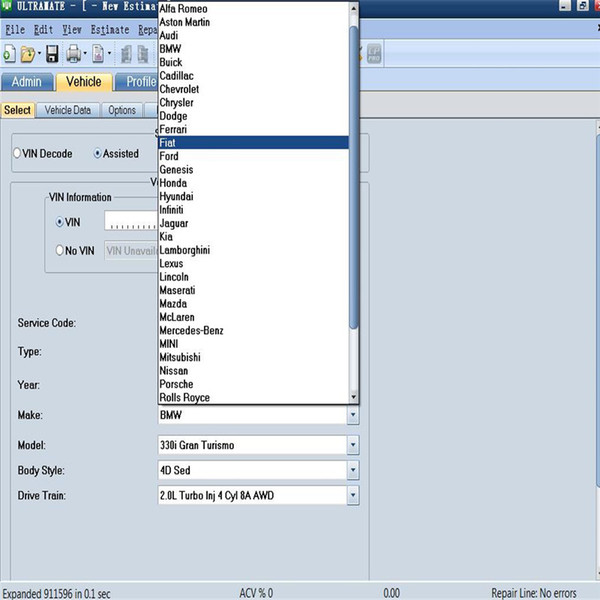Select the No VIN radio button
Screen dimensions: 600x600
59,250
